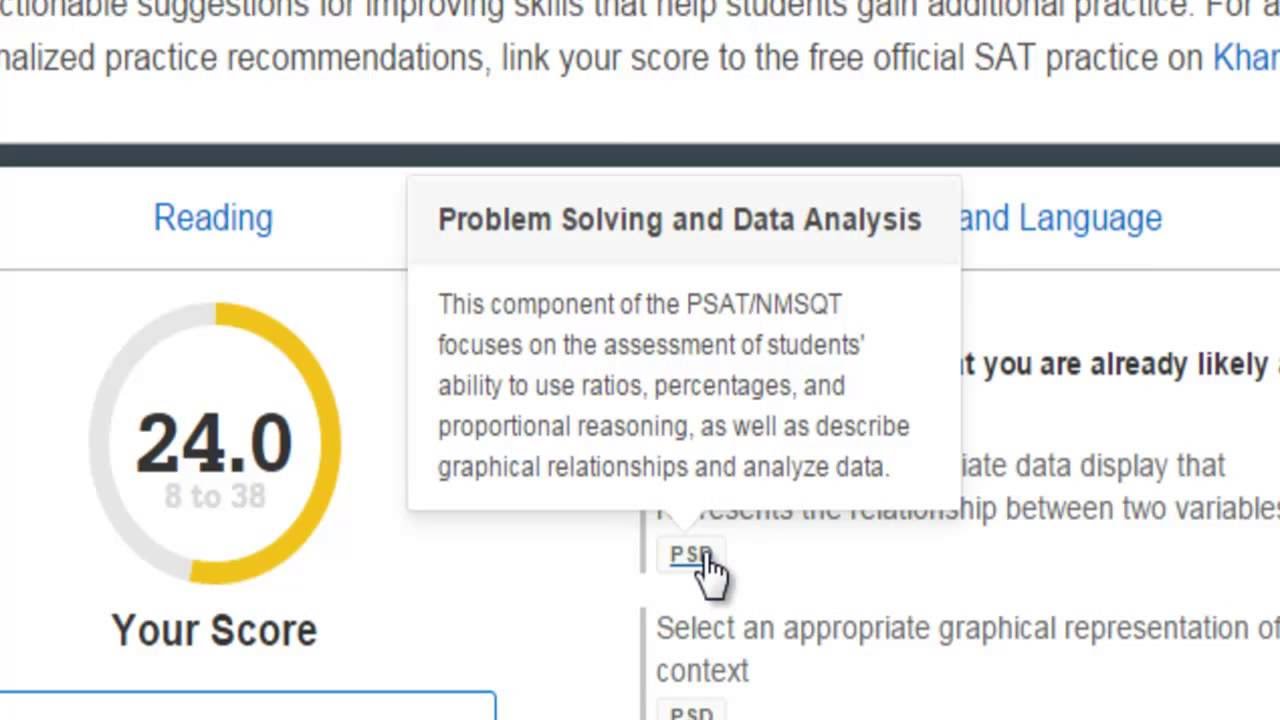Click the blue-outlined box below Your Score
Viewport: 1280px width, 720px height.
247,704
